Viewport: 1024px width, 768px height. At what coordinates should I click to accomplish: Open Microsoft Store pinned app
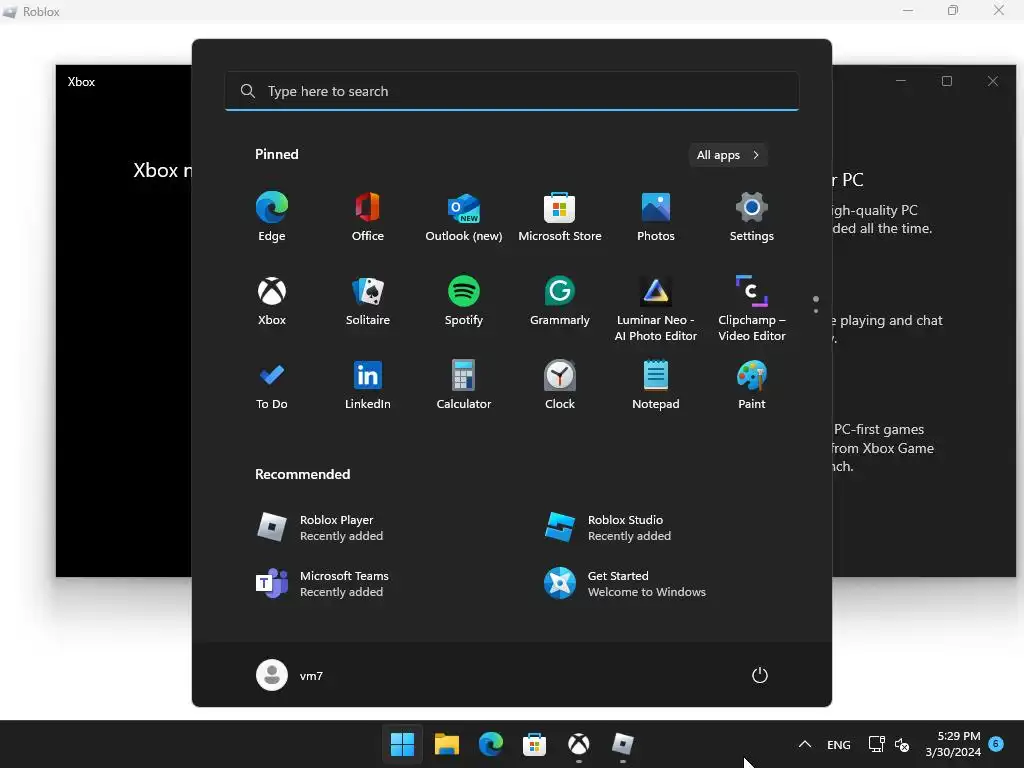tap(560, 217)
